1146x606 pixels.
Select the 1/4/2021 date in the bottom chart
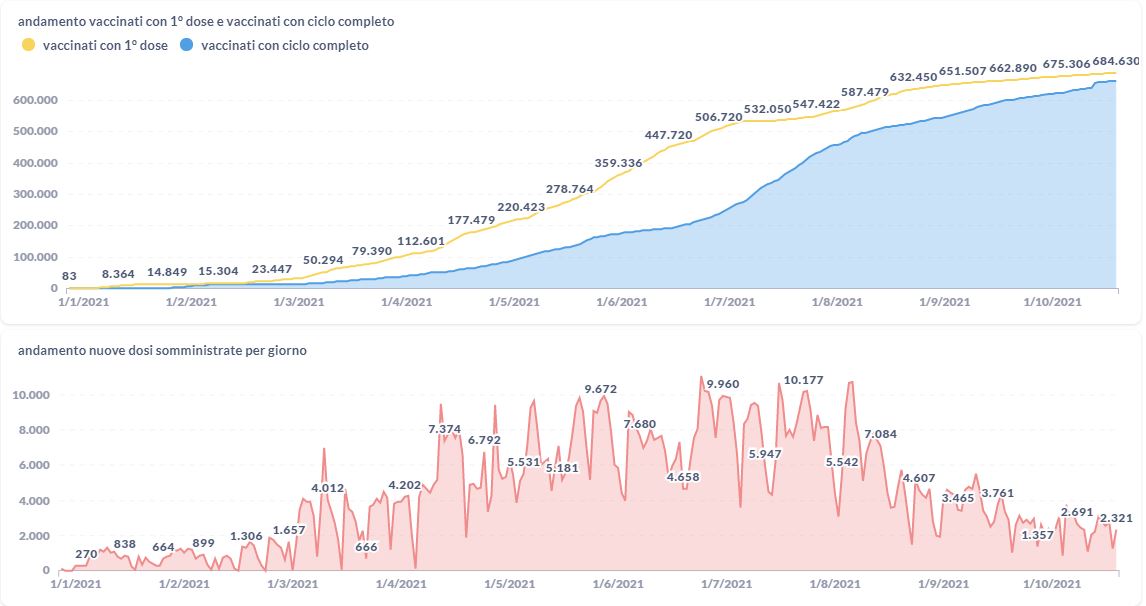407,584
